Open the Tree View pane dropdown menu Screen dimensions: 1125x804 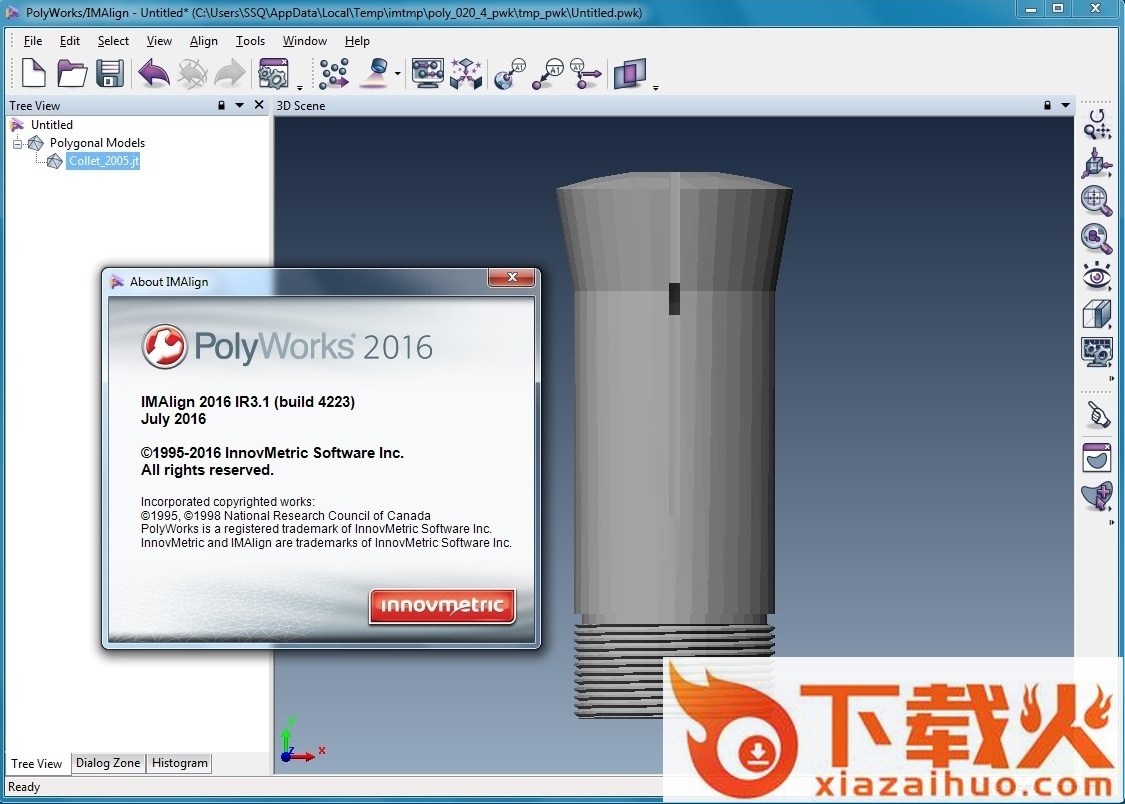pos(240,105)
